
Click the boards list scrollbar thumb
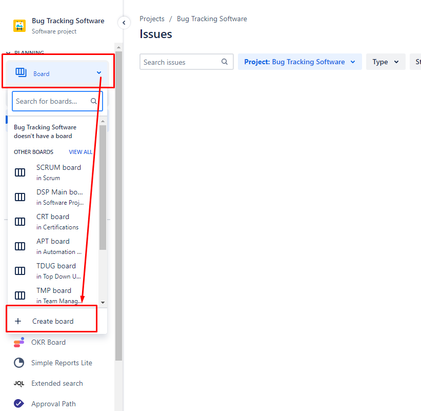click(x=103, y=187)
